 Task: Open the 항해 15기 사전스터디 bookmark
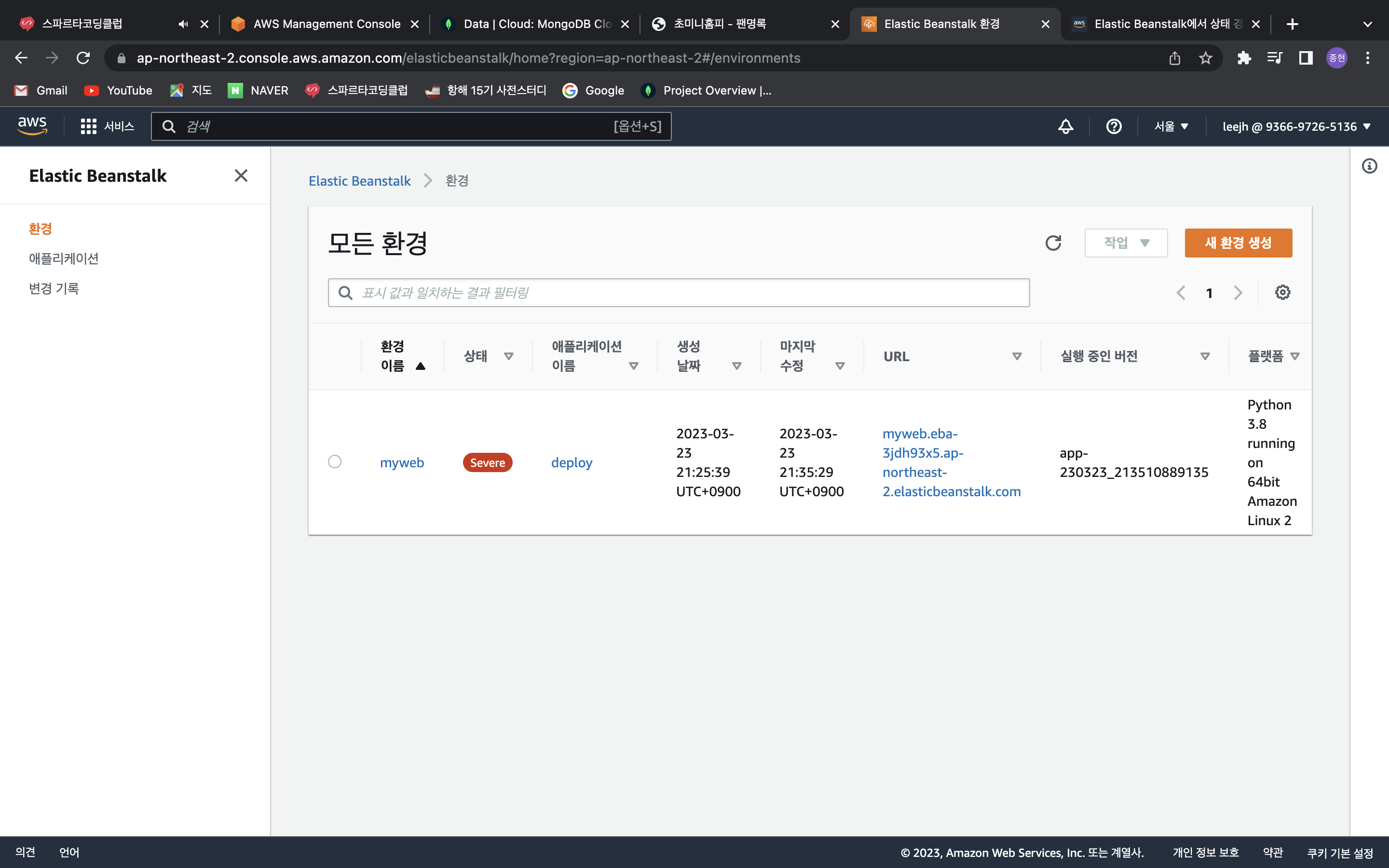pyautogui.click(x=486, y=91)
